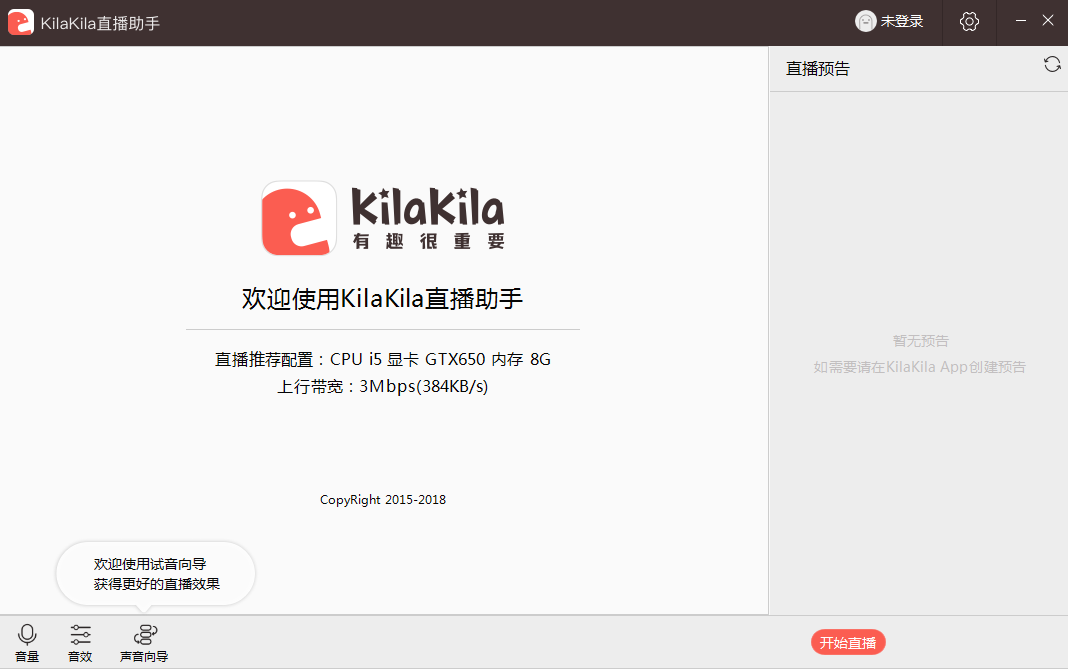
Task: Launch the 声音向导 sound wizard
Action: (145, 642)
